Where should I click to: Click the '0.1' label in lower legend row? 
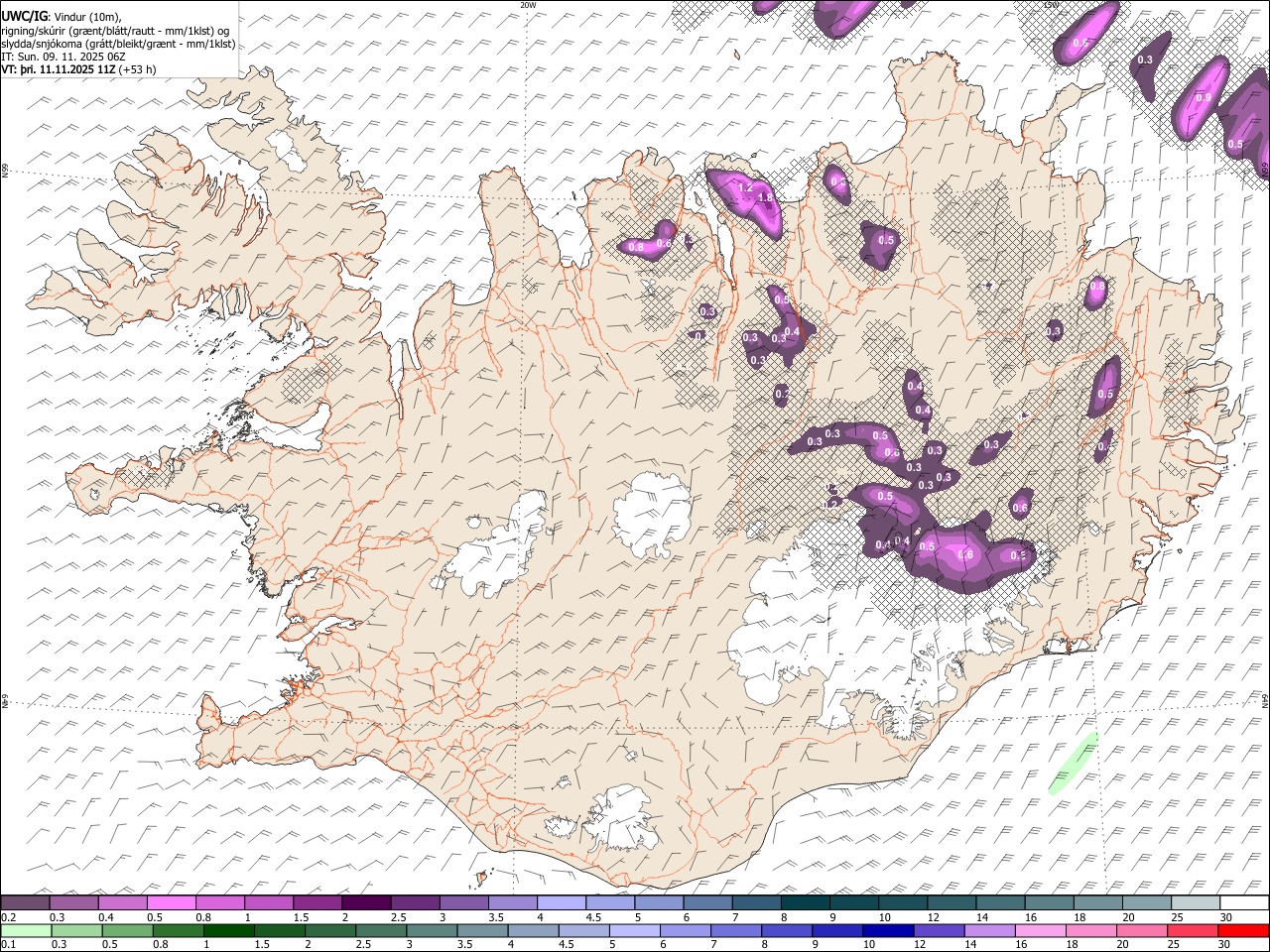(8, 944)
